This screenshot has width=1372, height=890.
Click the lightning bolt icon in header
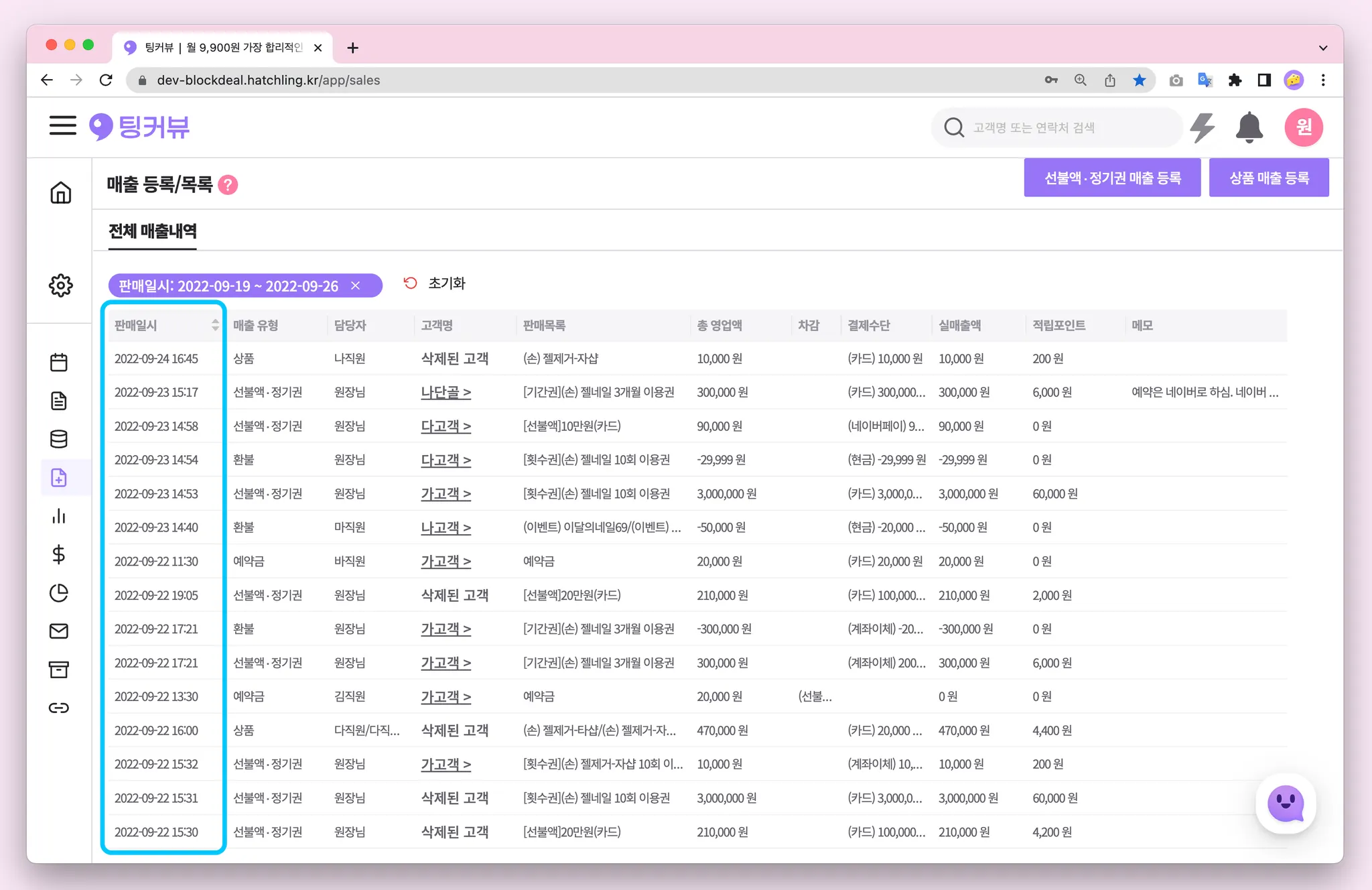click(1203, 127)
